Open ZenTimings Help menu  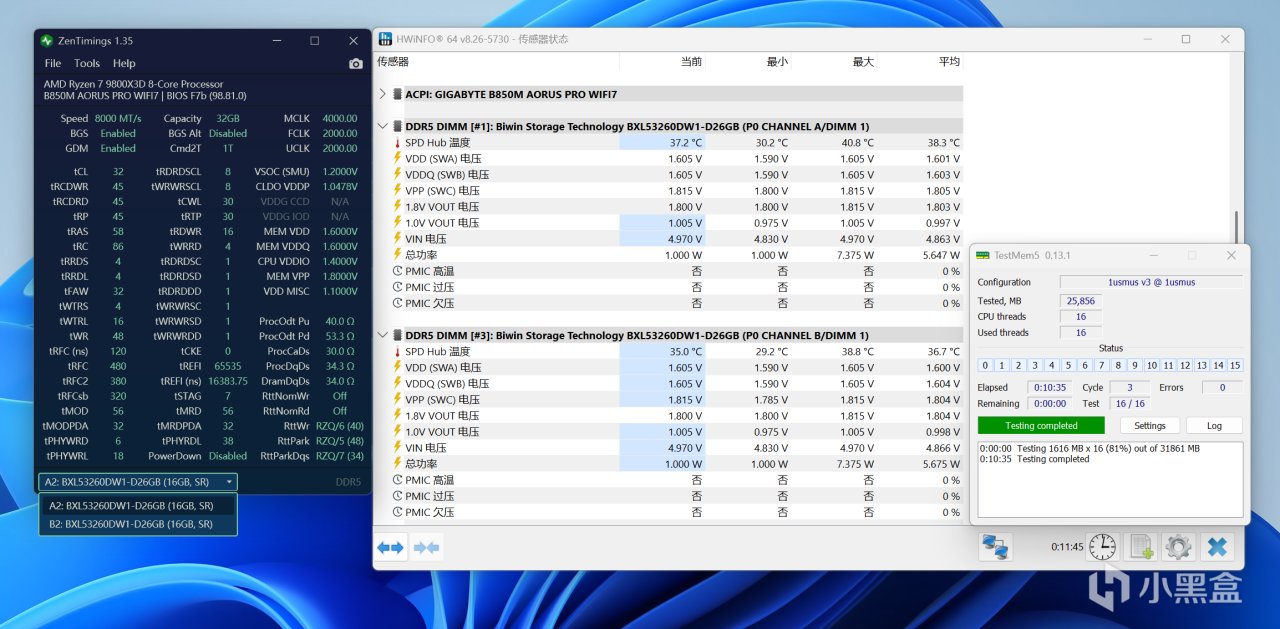point(124,63)
